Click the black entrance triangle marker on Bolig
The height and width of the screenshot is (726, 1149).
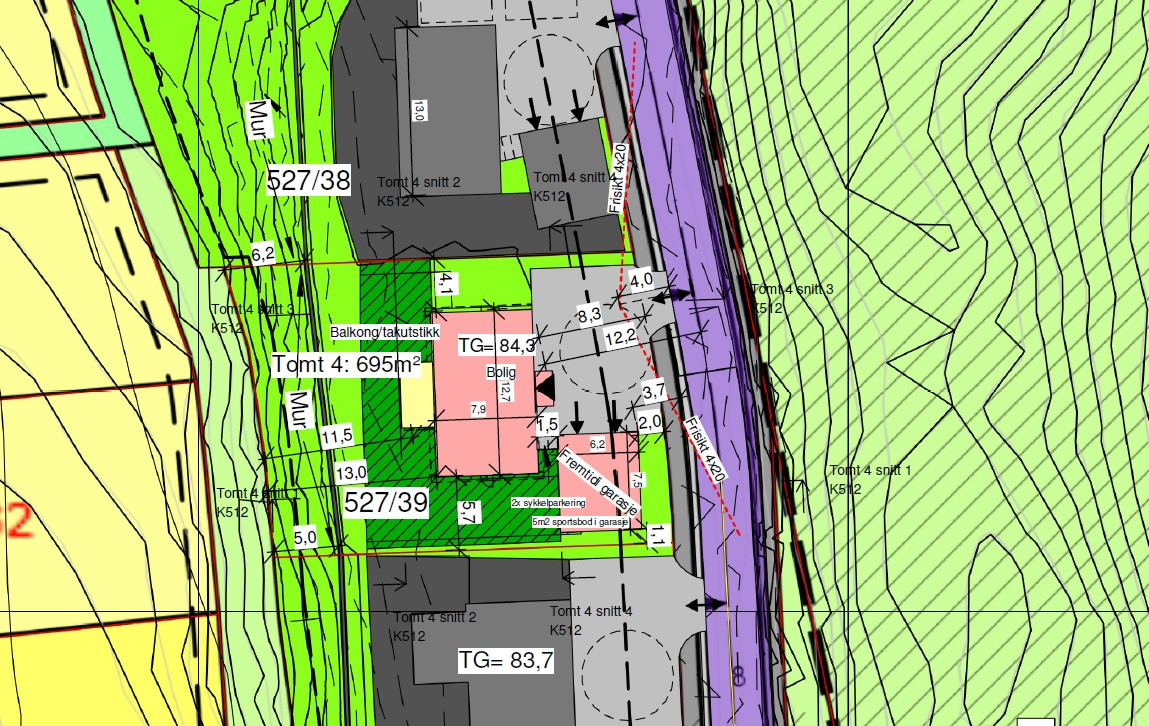coord(544,388)
